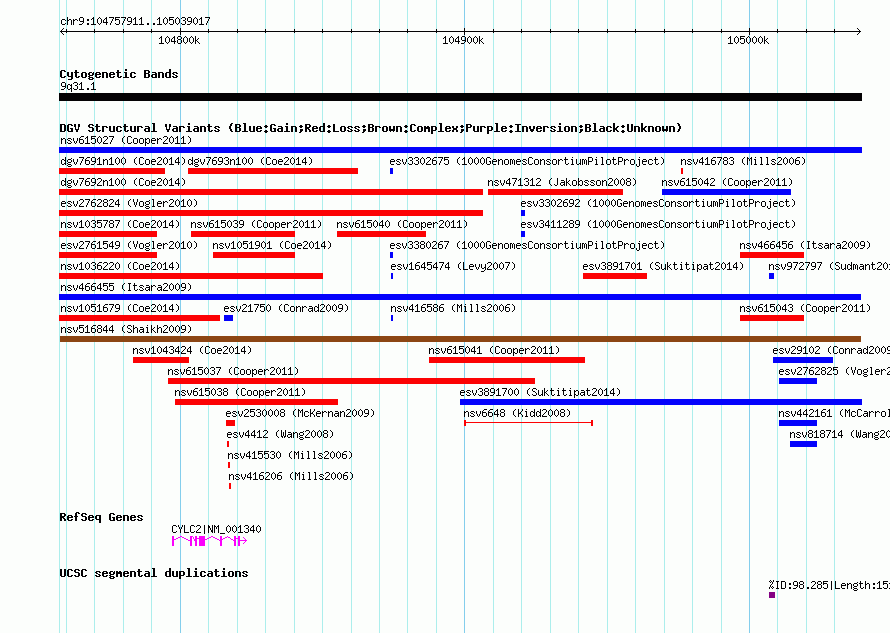The width and height of the screenshot is (890, 633).
Task: Open nsv466456 (Itsara2009) variant
Action: click(x=805, y=245)
